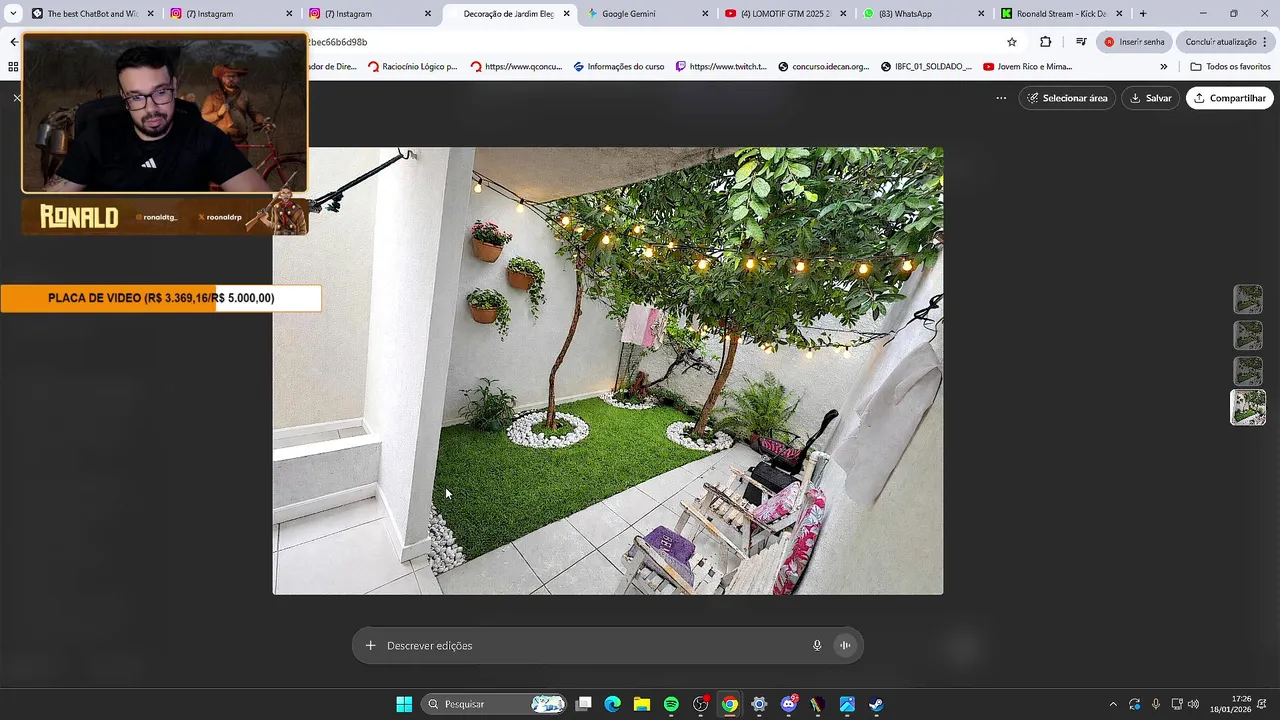Open the volume speaker tray icon
The height and width of the screenshot is (720, 1280).
pyautogui.click(x=1193, y=704)
